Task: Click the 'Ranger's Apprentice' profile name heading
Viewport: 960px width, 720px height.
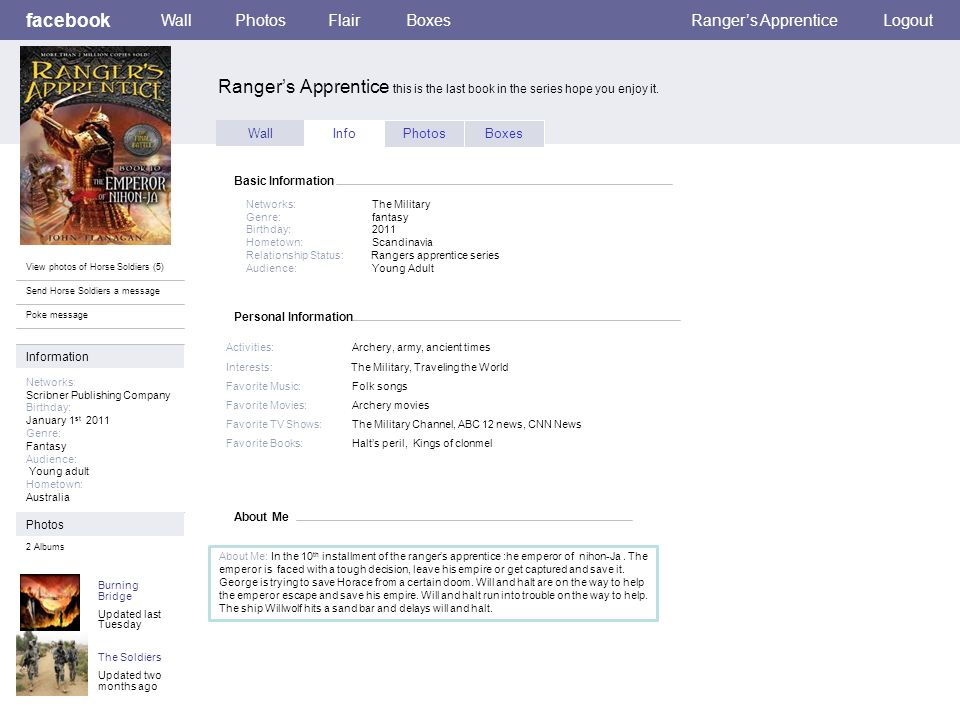Action: pos(304,86)
